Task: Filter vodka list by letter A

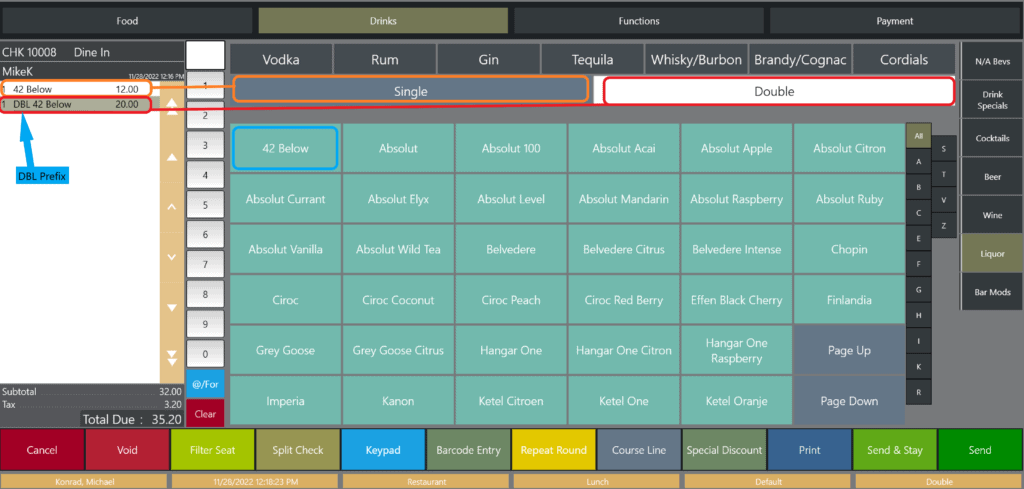Action: pyautogui.click(x=919, y=161)
